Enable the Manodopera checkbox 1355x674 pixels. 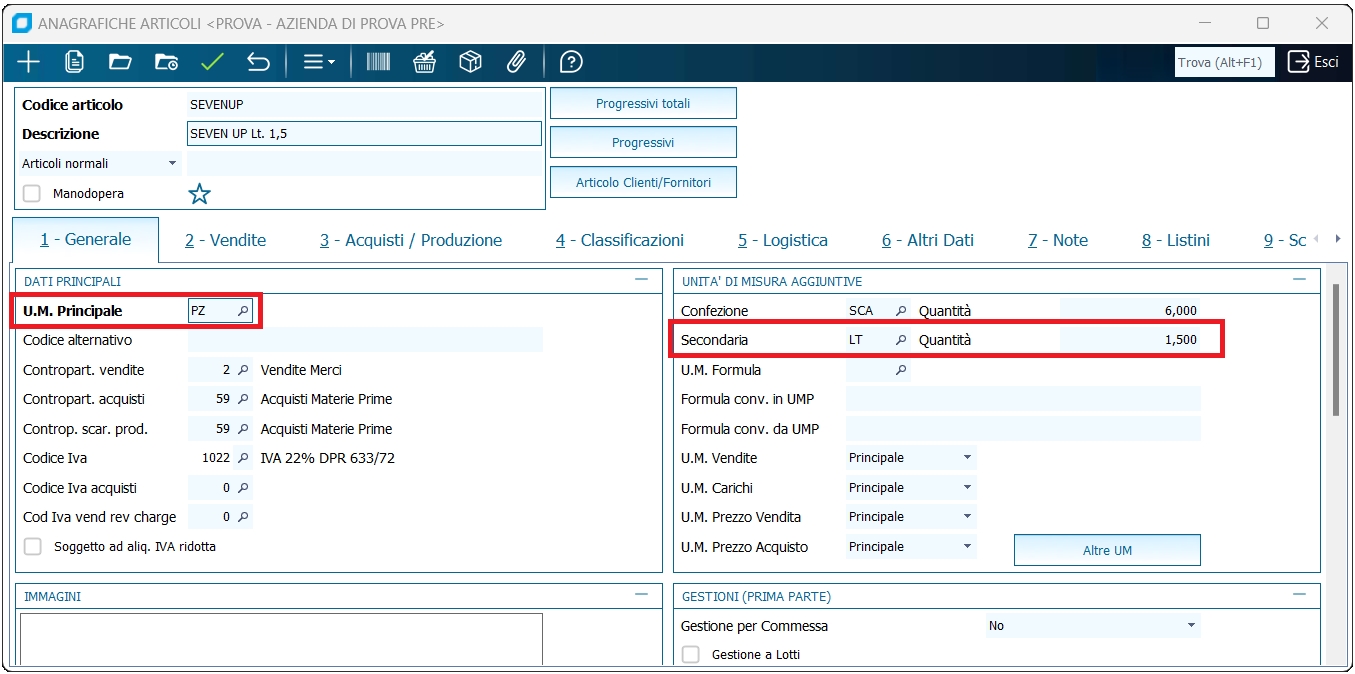(32, 194)
